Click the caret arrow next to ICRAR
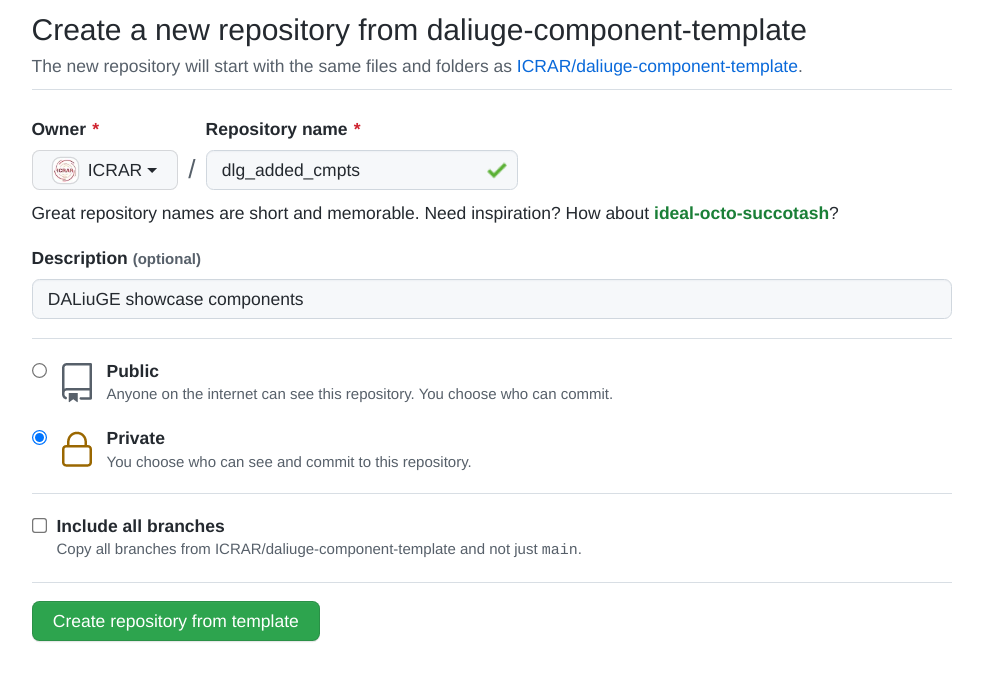The height and width of the screenshot is (679, 985). pyautogui.click(x=152, y=170)
